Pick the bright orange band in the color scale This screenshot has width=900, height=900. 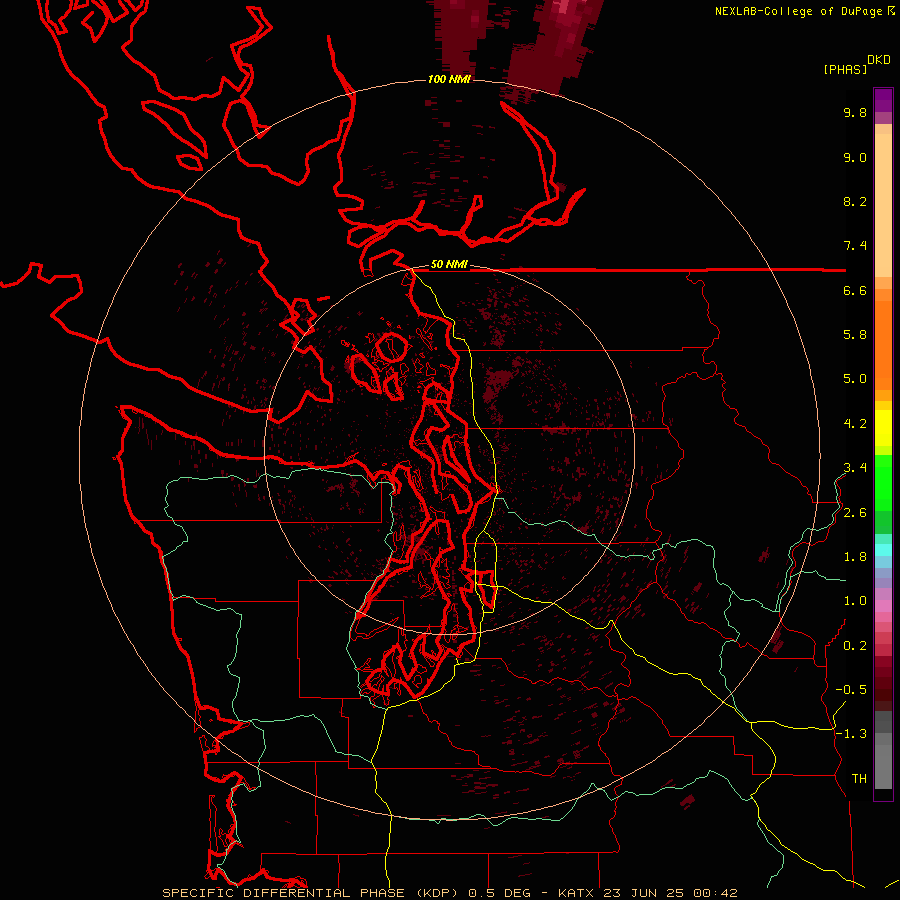[883, 344]
